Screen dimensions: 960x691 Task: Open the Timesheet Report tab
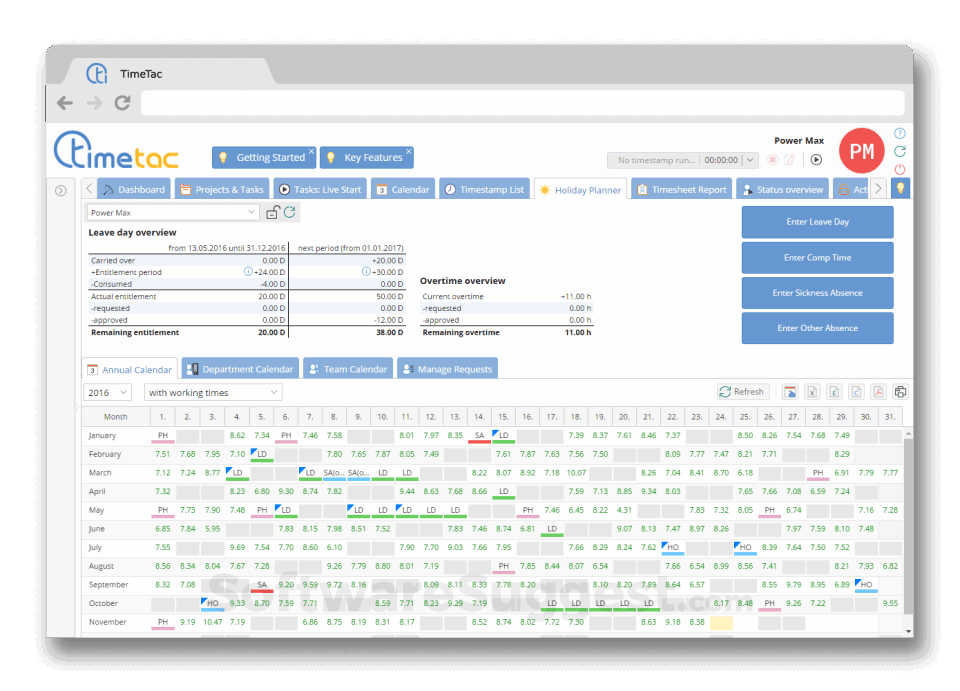681,188
